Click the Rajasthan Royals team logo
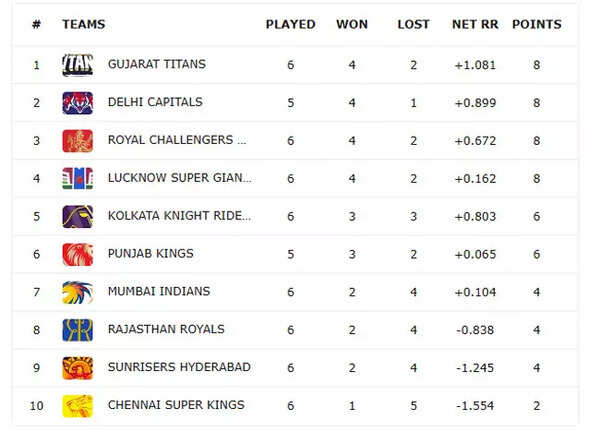The image size is (600, 444). click(x=77, y=330)
